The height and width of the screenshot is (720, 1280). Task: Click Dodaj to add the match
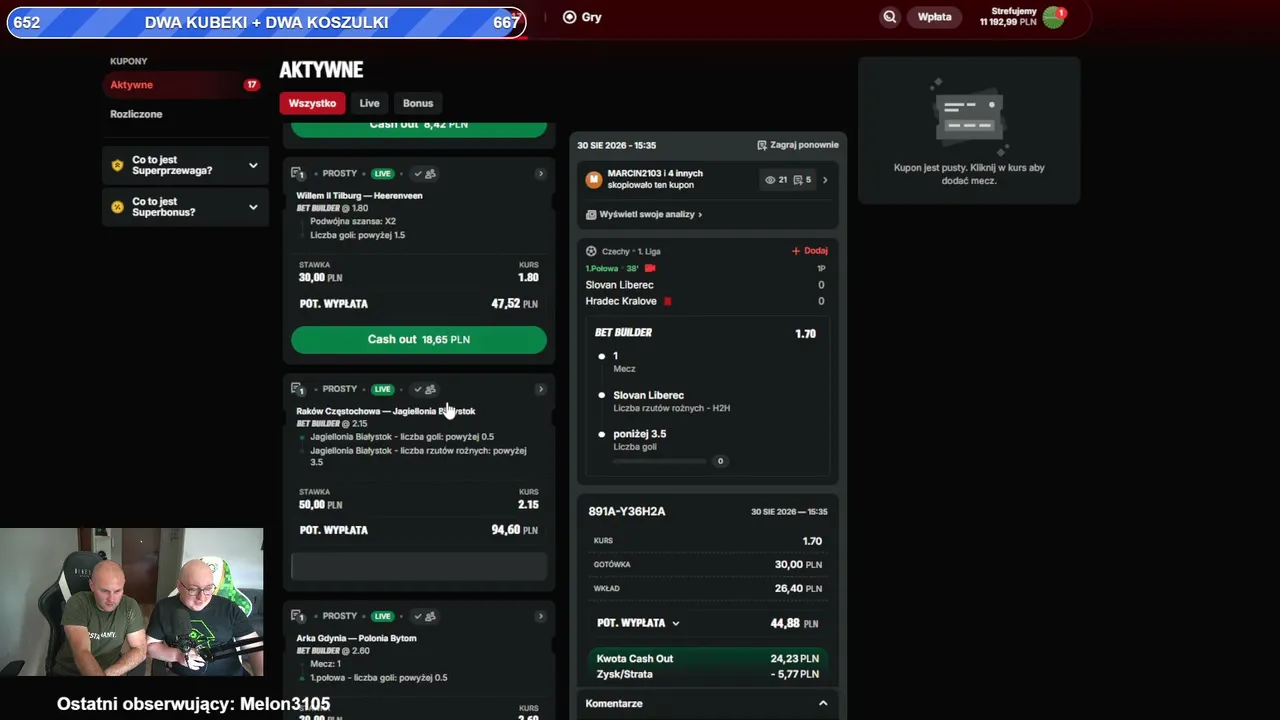click(x=810, y=251)
